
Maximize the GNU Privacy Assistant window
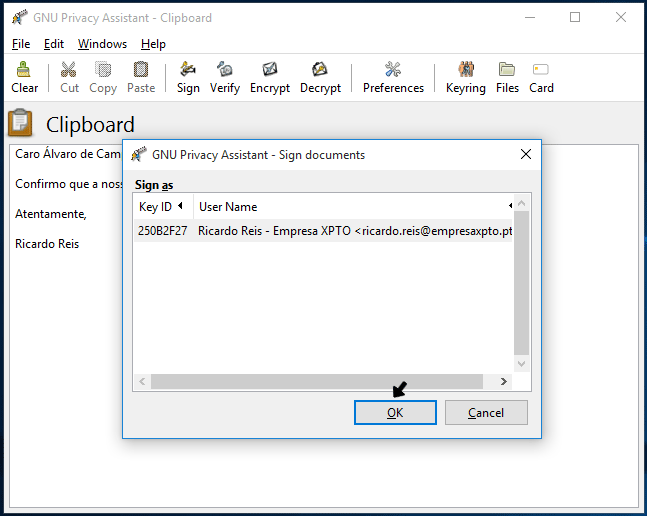575,17
